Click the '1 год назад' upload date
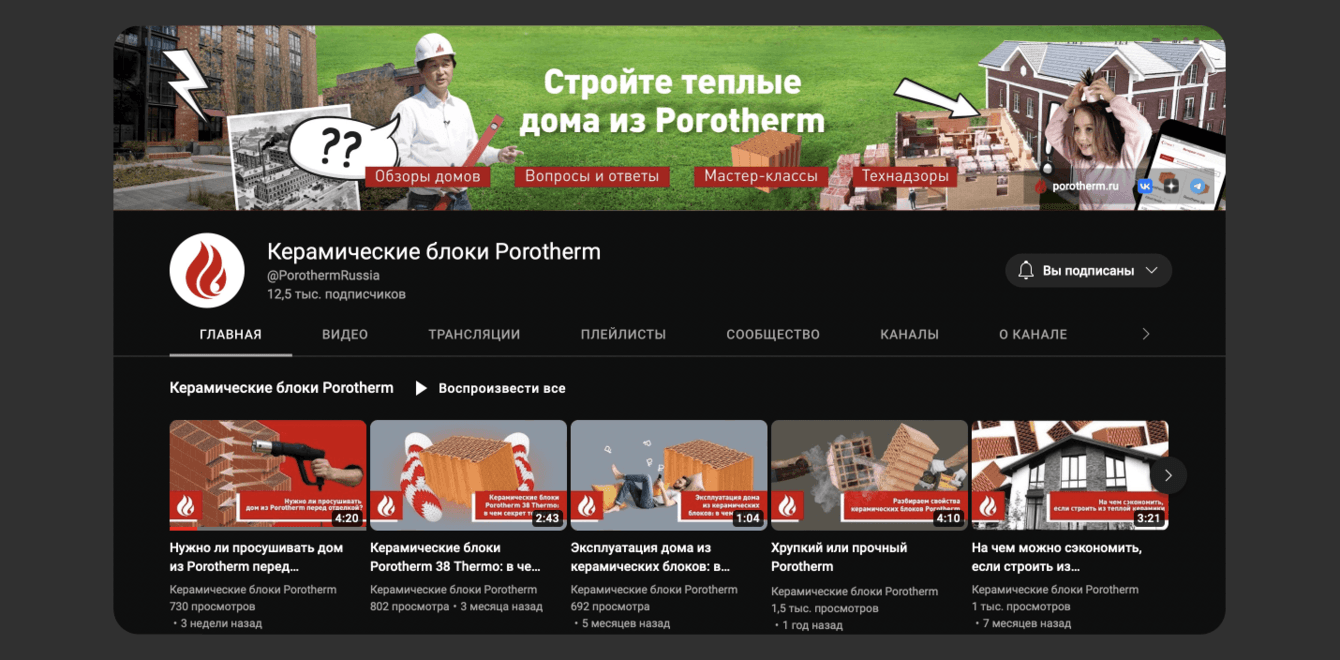The height and width of the screenshot is (660, 1340). coord(812,625)
